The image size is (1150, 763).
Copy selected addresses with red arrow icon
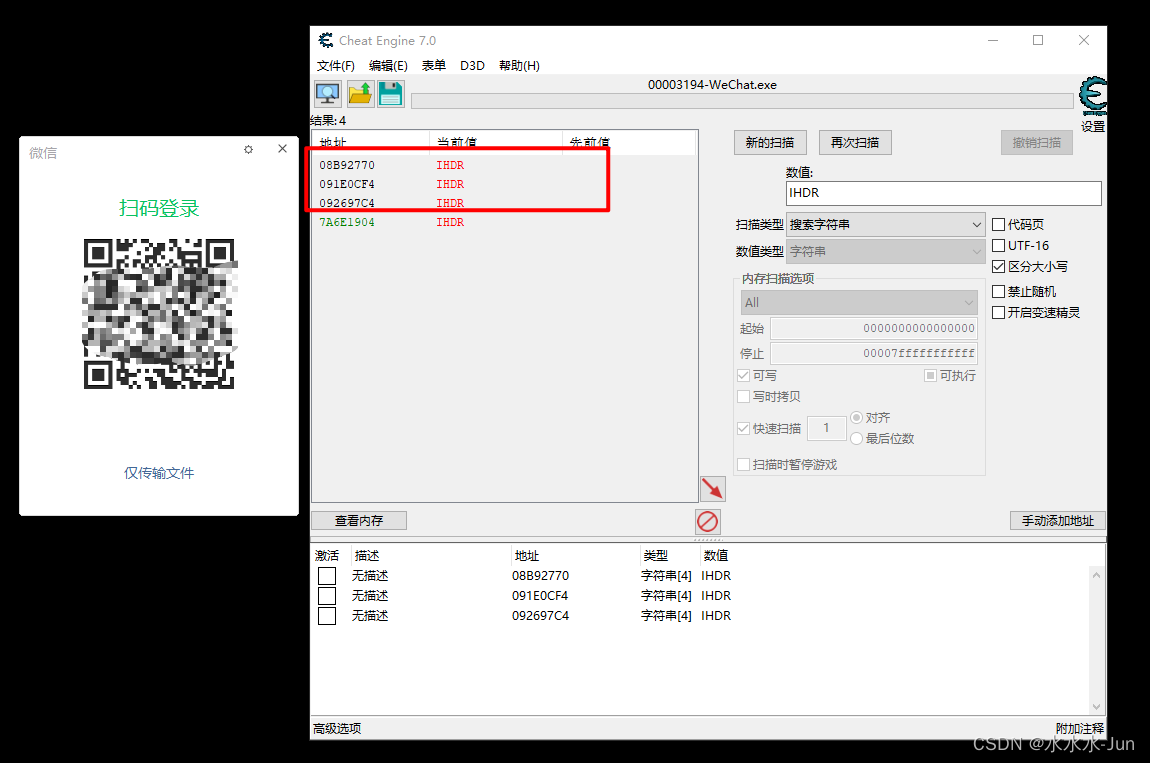pos(712,489)
